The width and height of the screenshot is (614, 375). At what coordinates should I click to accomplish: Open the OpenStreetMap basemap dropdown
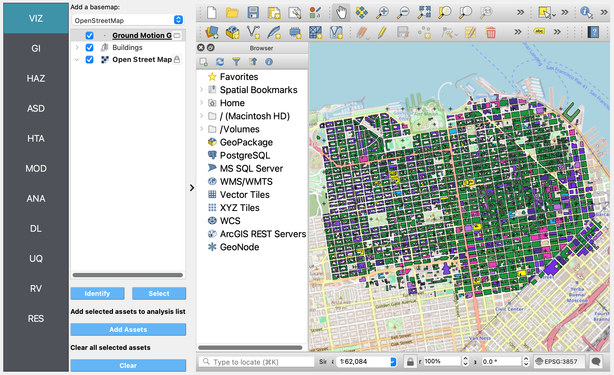(128, 20)
